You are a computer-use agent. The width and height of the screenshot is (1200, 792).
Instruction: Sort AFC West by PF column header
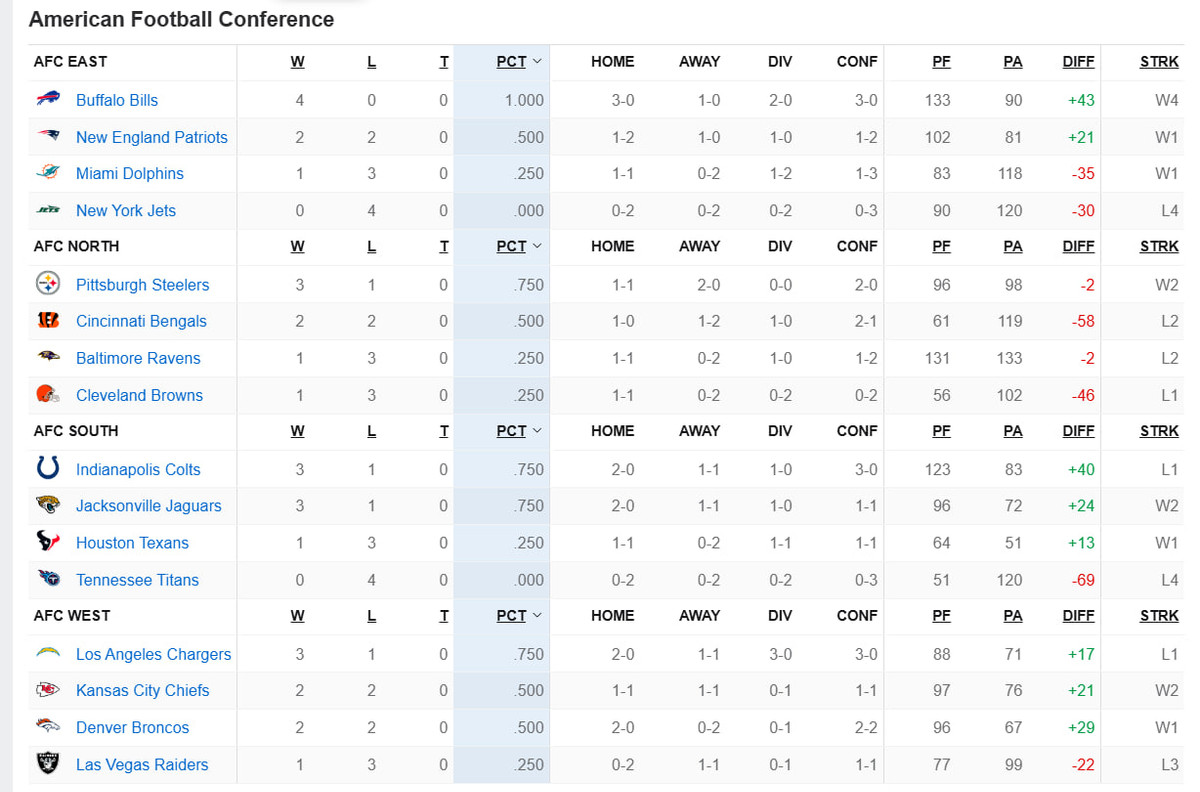click(x=941, y=616)
